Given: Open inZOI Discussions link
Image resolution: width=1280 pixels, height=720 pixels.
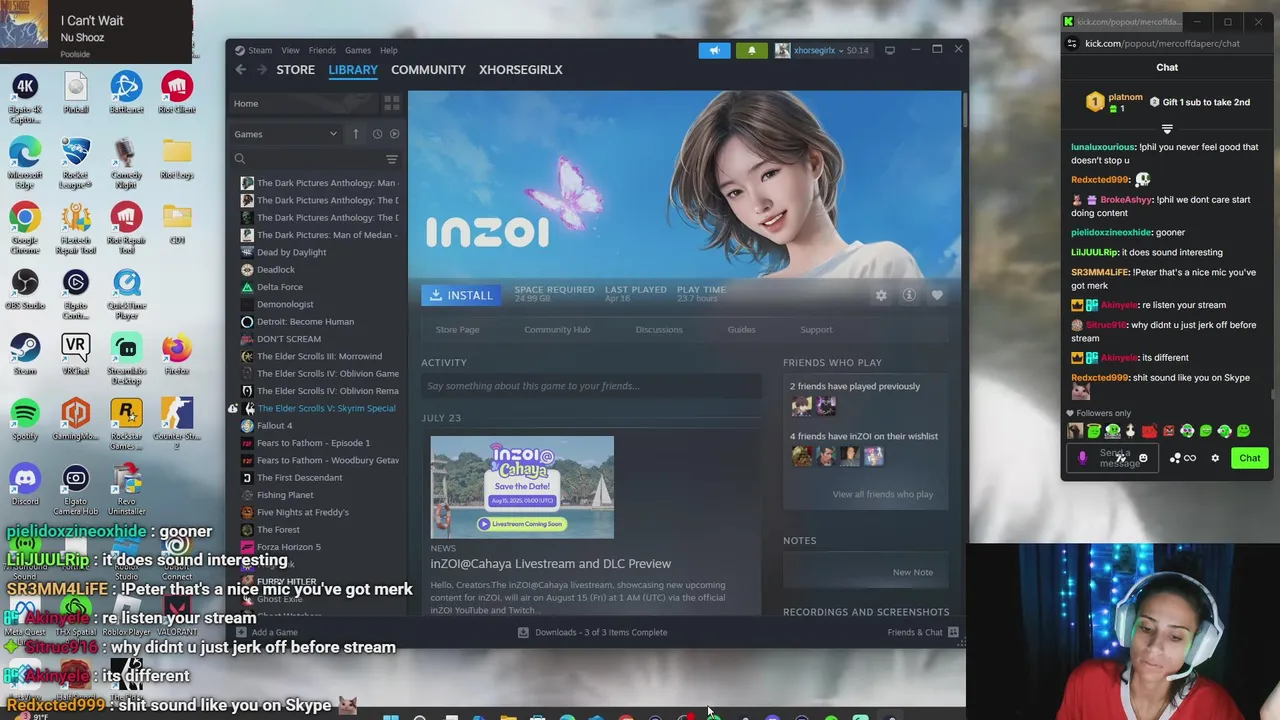Looking at the screenshot, I should (x=659, y=329).
